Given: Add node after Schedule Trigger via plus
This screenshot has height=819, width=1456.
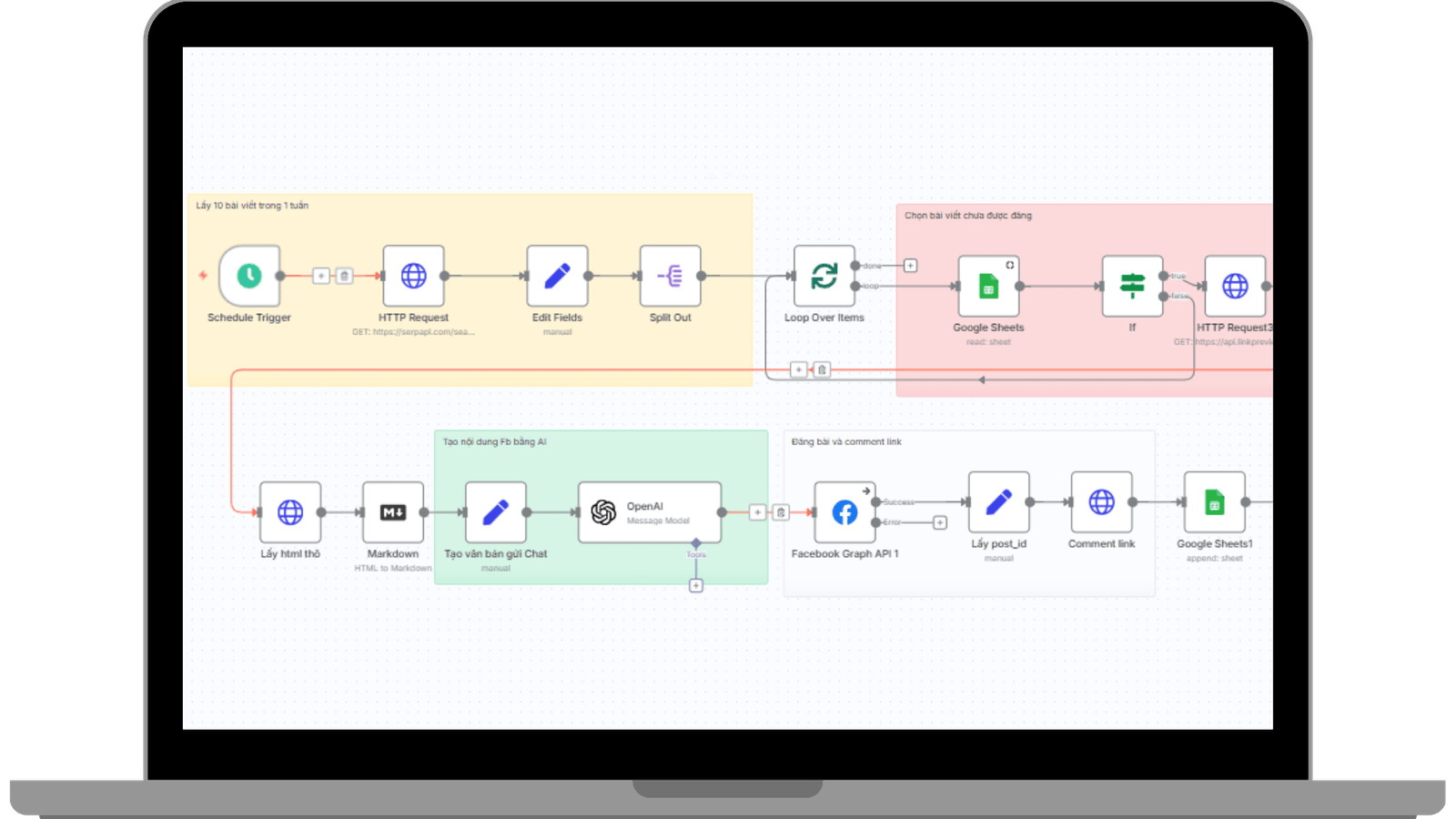Looking at the screenshot, I should [321, 276].
